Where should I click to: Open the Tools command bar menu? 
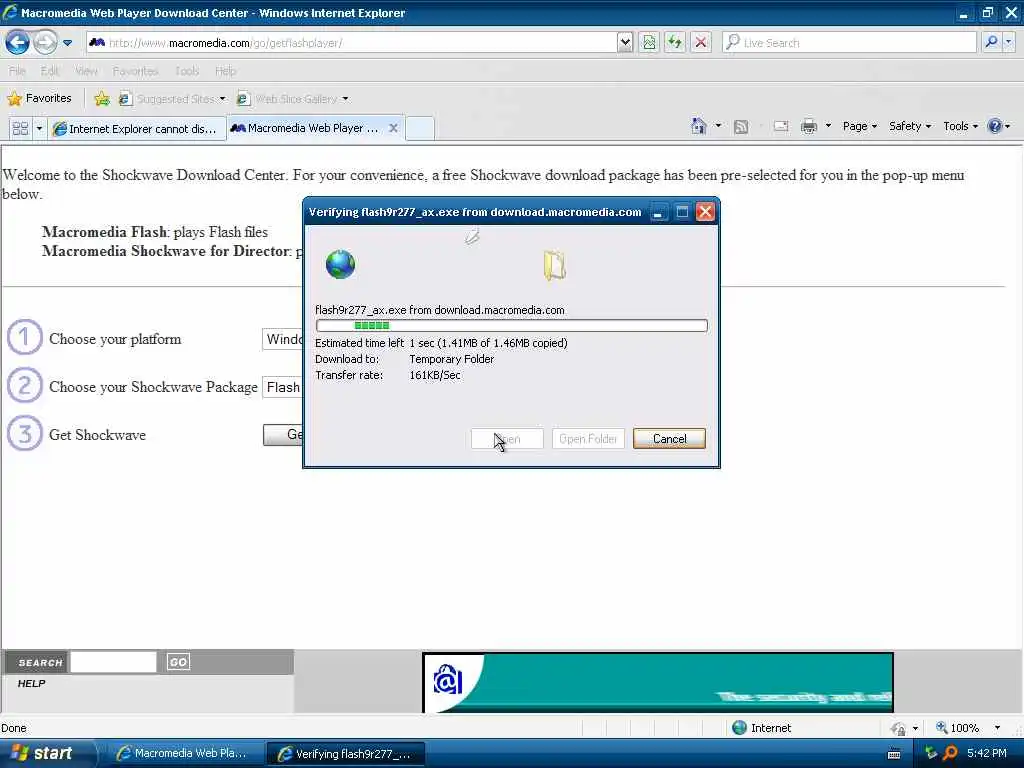[x=960, y=126]
